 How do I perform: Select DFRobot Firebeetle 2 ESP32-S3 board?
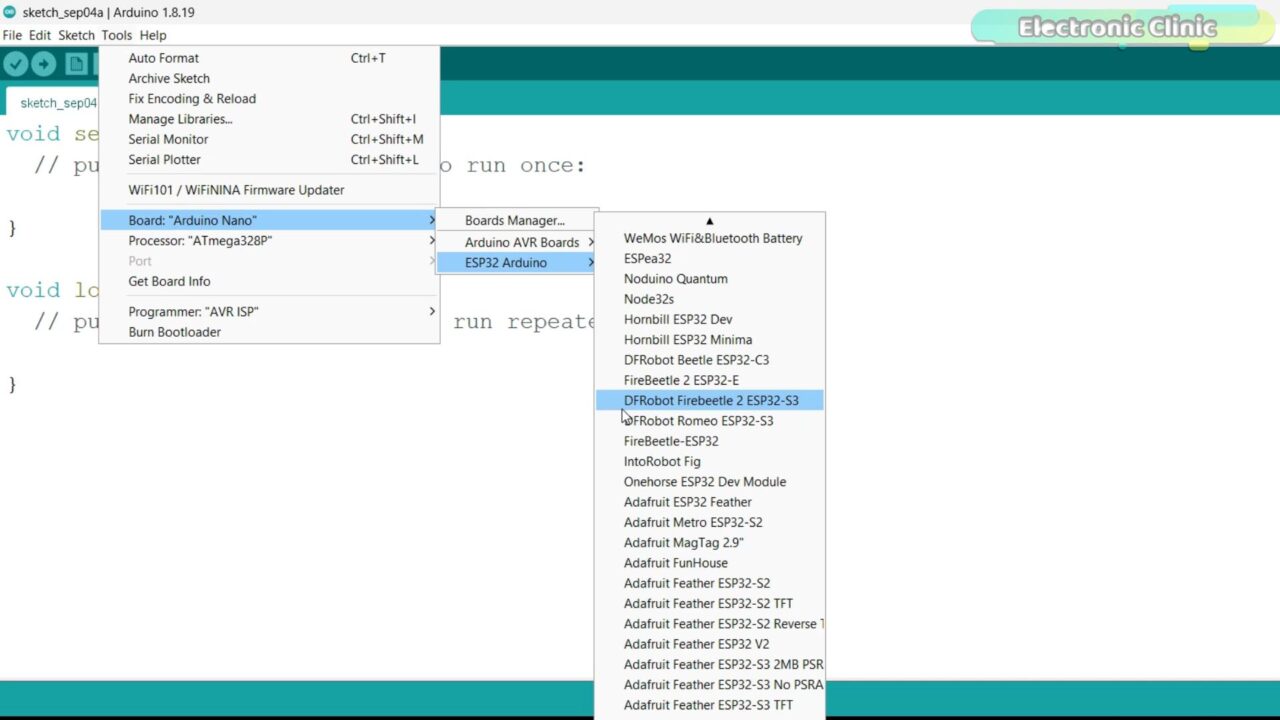click(710, 400)
